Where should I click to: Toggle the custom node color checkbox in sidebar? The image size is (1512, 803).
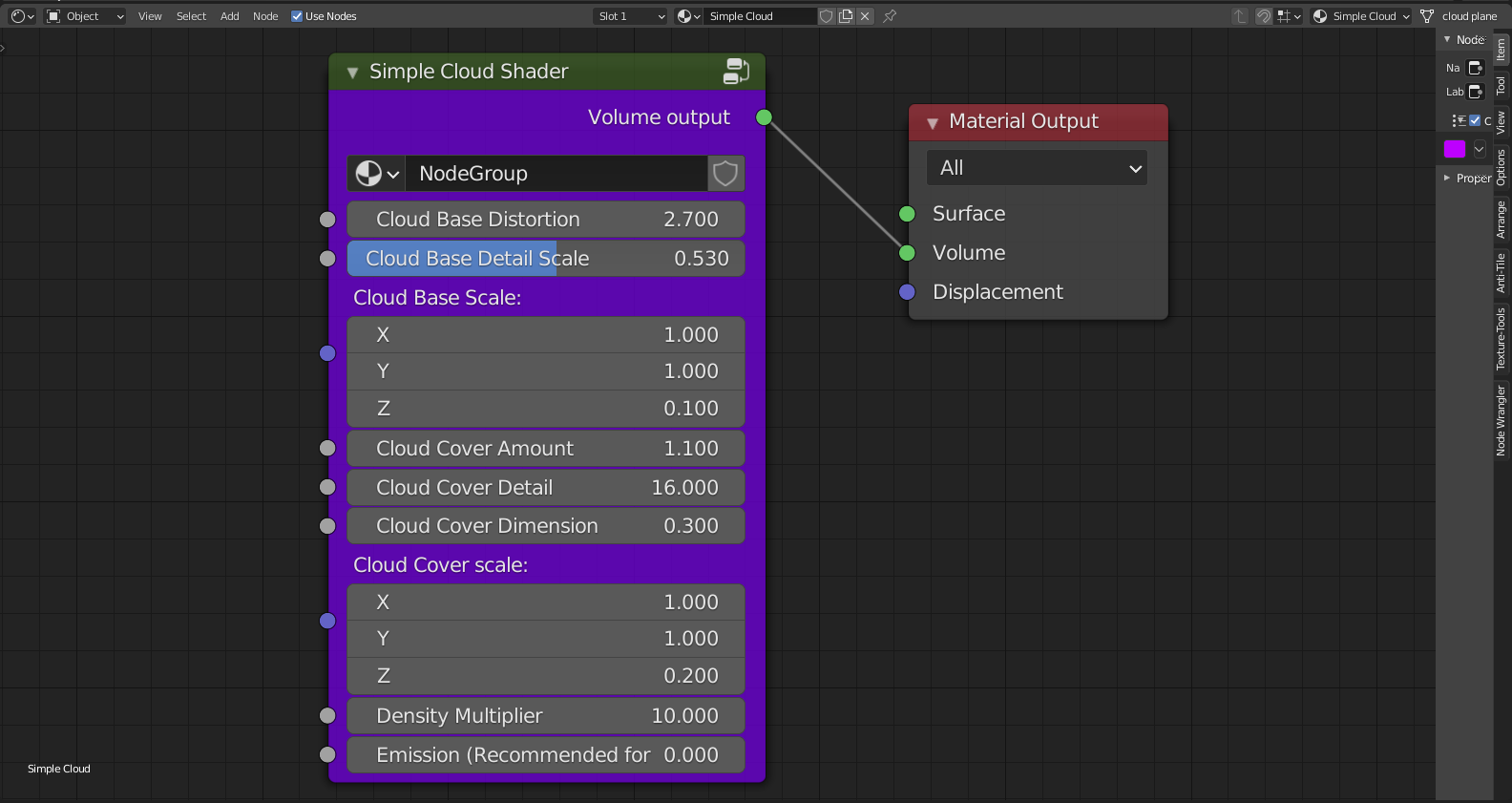click(x=1475, y=120)
